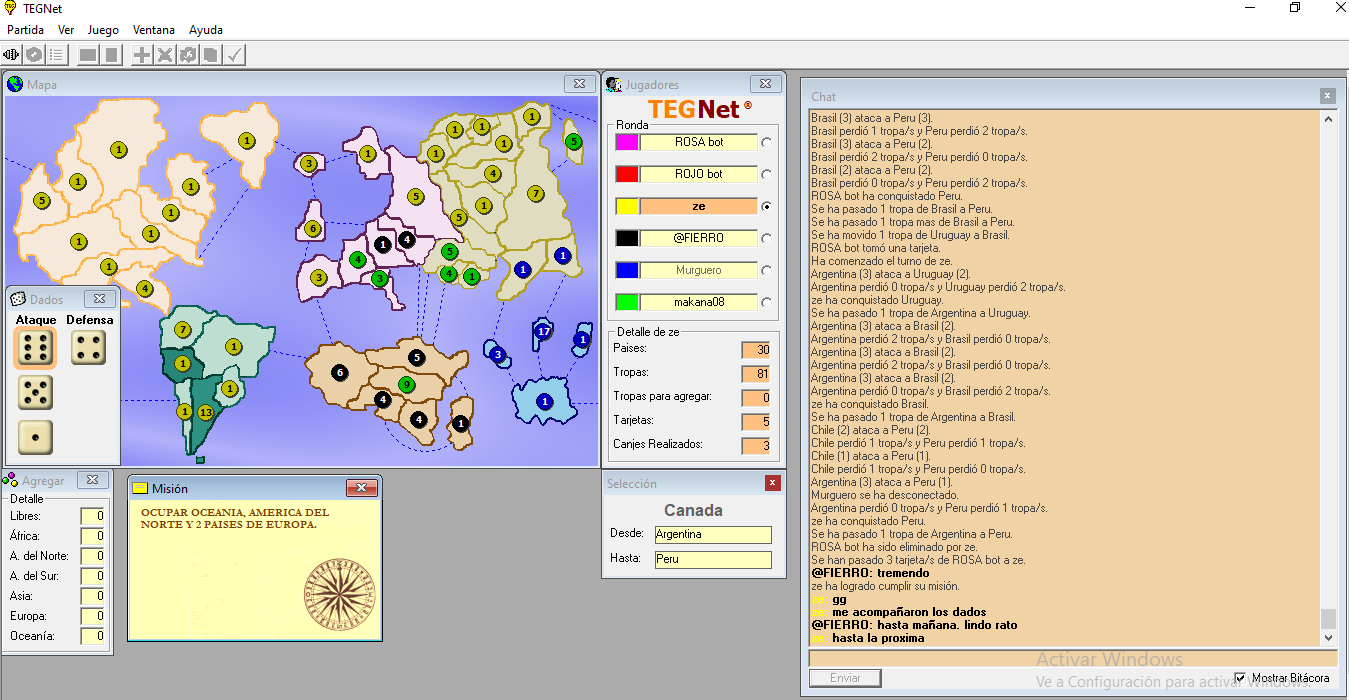The height and width of the screenshot is (700, 1349).
Task: Click the black 6 troop marker in Africa
Action: [x=340, y=373]
